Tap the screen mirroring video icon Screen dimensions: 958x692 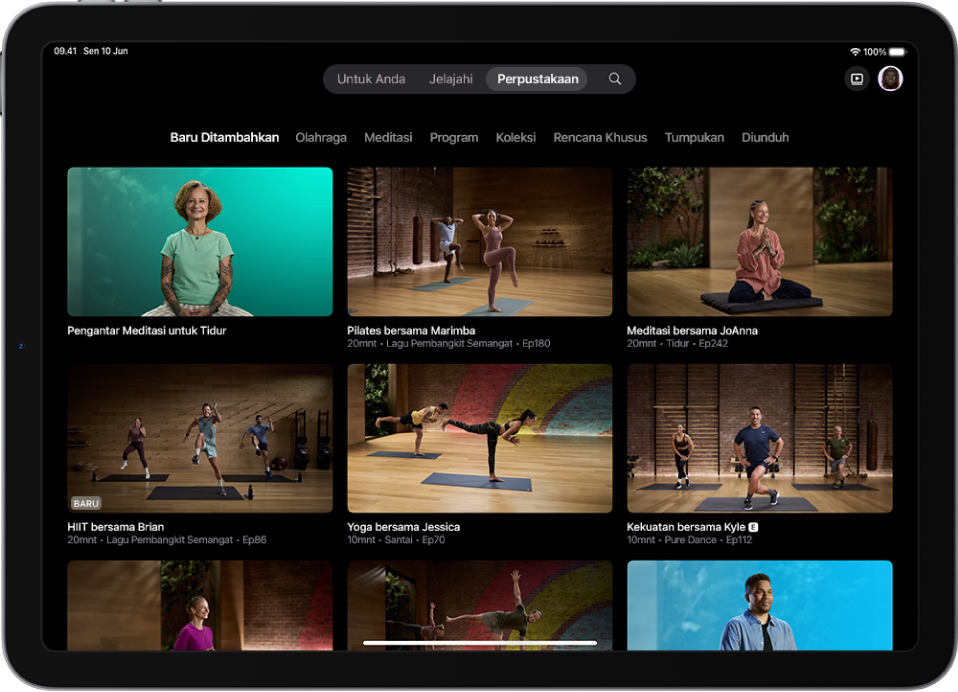coord(857,79)
